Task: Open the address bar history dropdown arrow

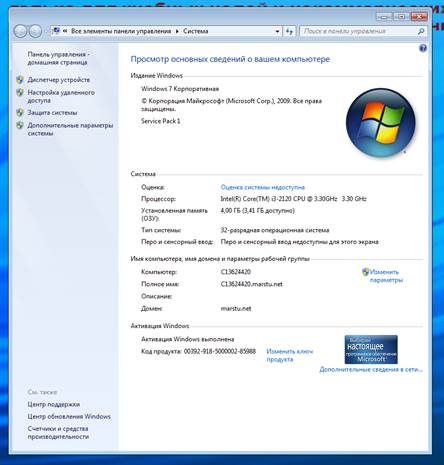Action: (277, 31)
